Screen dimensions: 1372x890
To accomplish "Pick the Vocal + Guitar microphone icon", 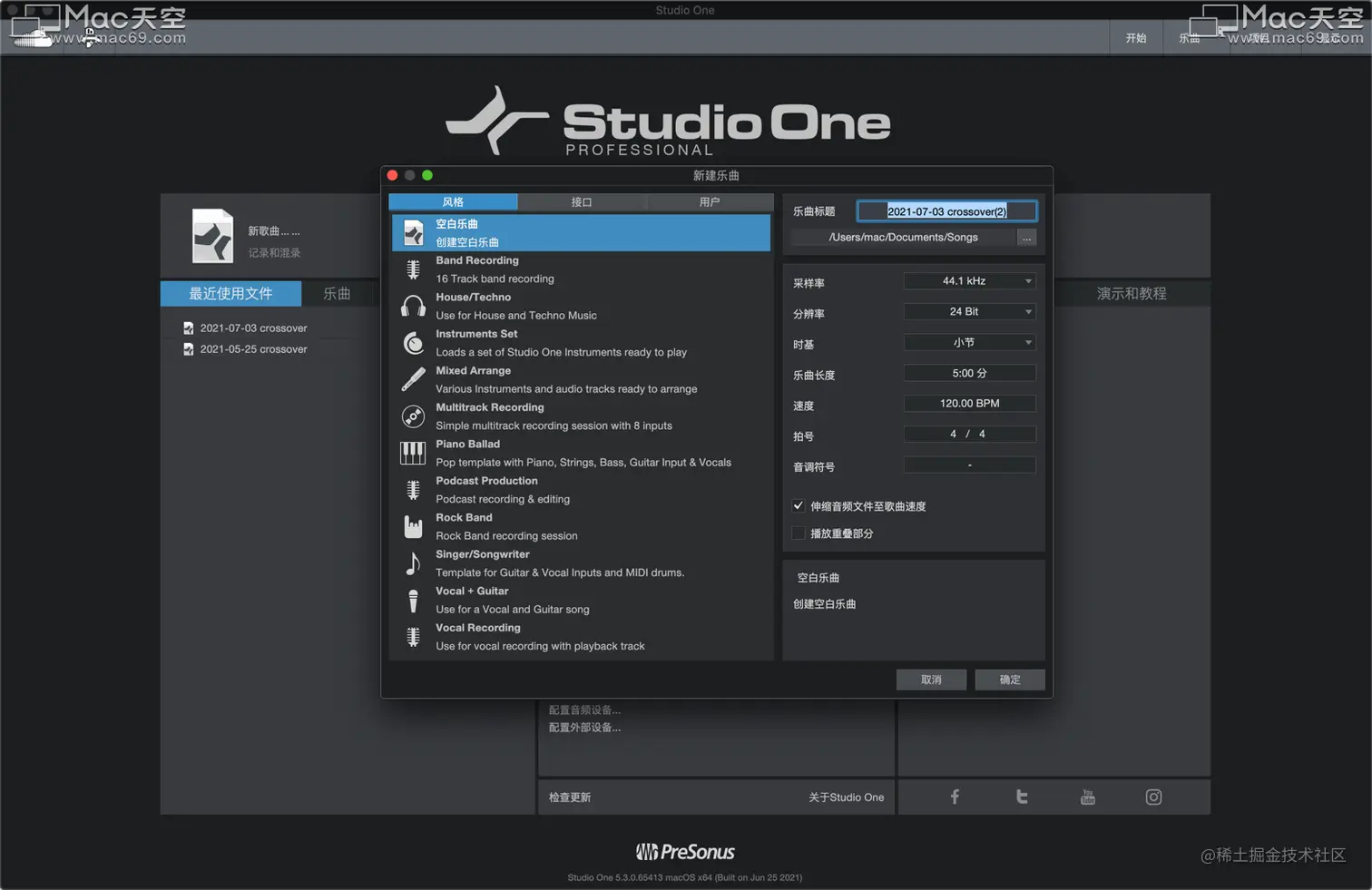I will click(x=413, y=600).
